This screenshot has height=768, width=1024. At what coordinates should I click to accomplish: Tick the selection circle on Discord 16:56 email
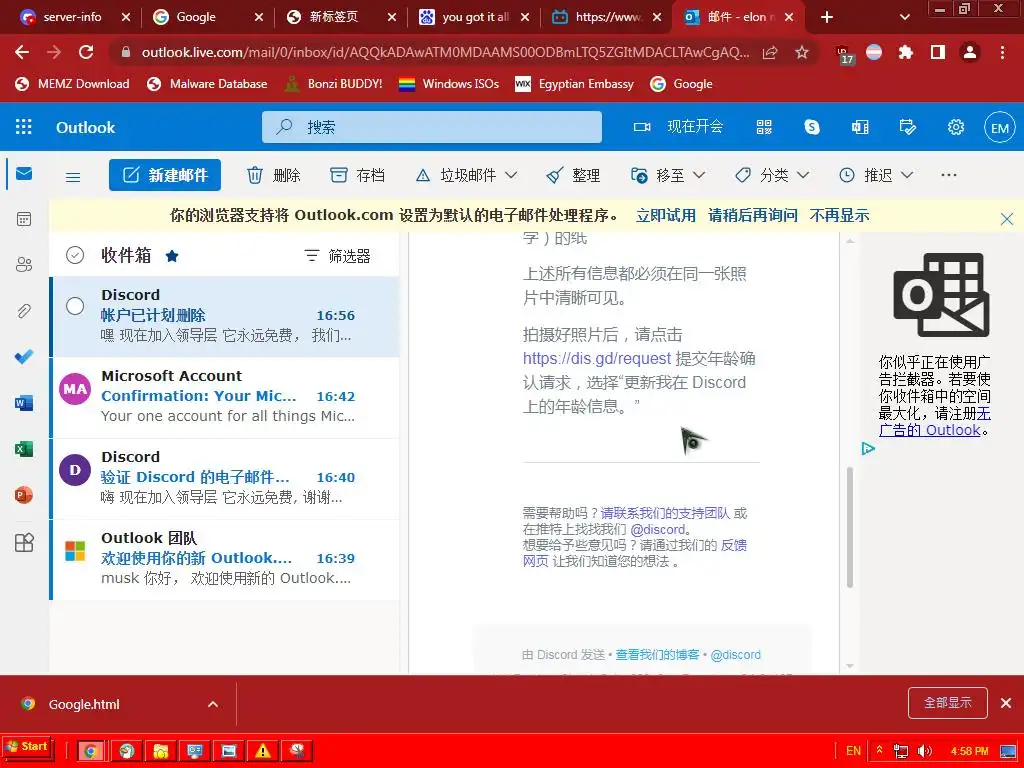[x=75, y=306]
